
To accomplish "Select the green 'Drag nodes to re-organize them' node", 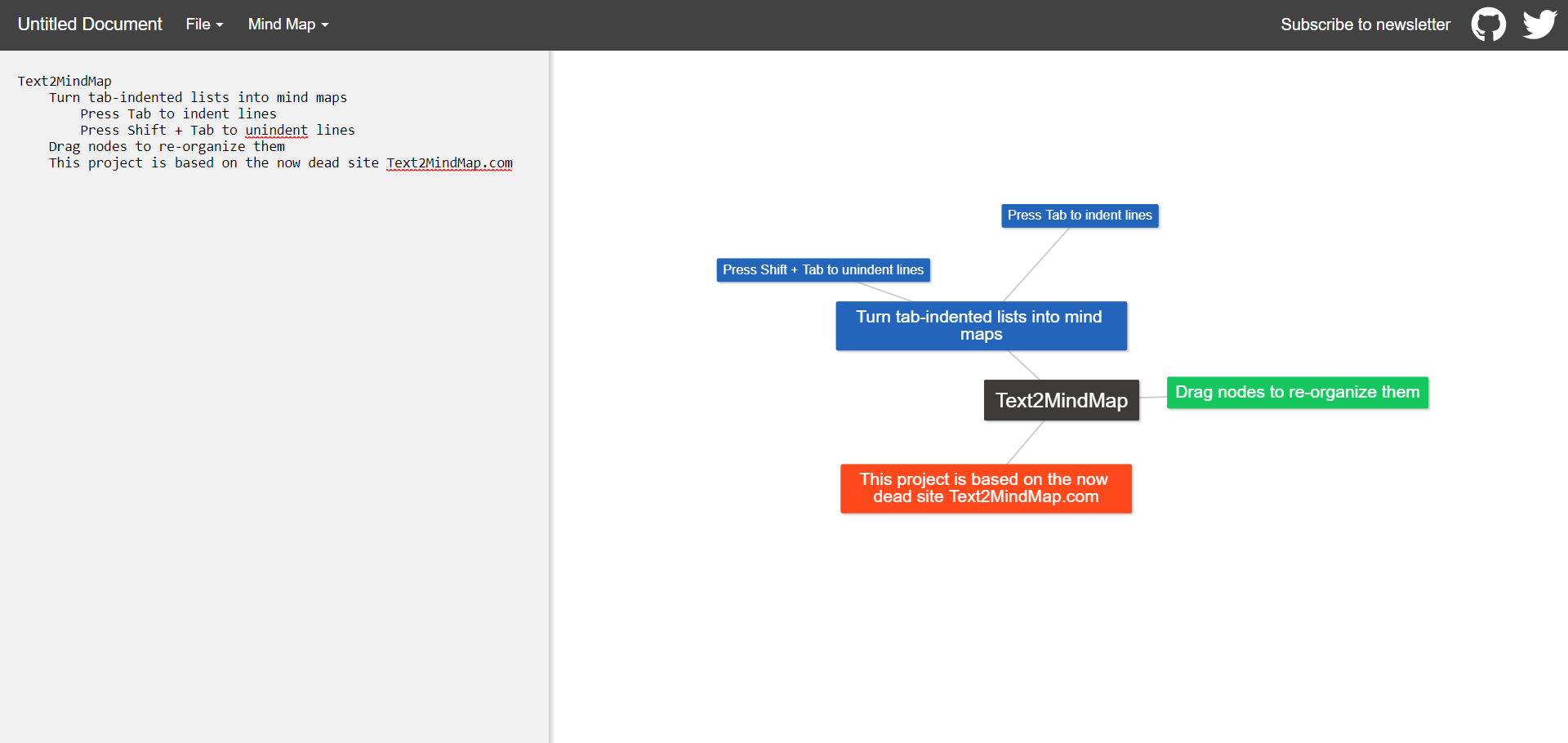I will click(1297, 393).
